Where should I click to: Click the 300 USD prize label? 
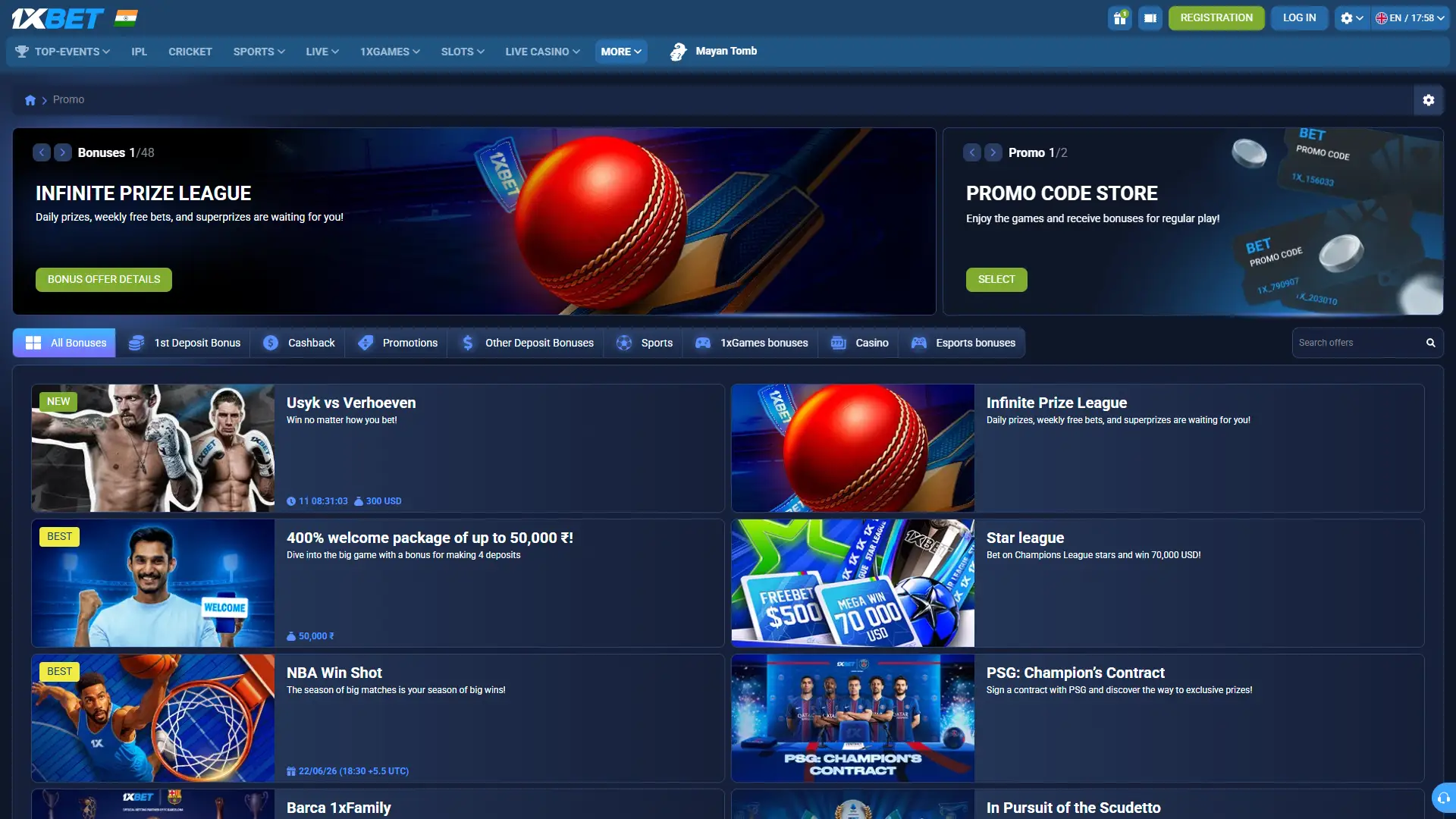tap(378, 501)
